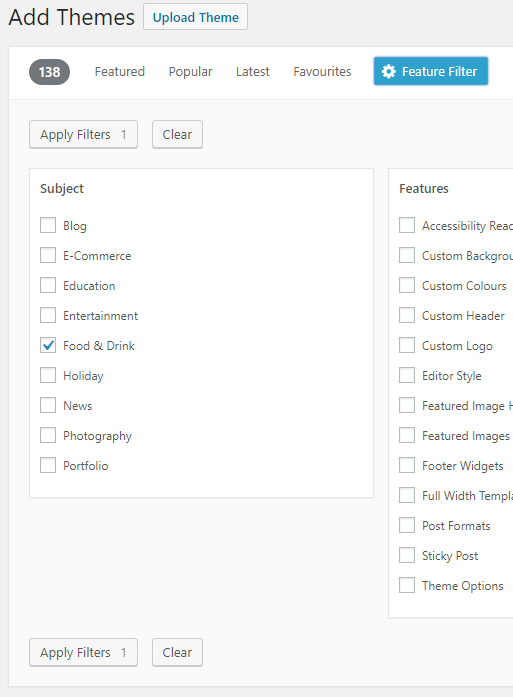This screenshot has width=513, height=697.
Task: Switch to the Popular themes tab
Action: [190, 72]
